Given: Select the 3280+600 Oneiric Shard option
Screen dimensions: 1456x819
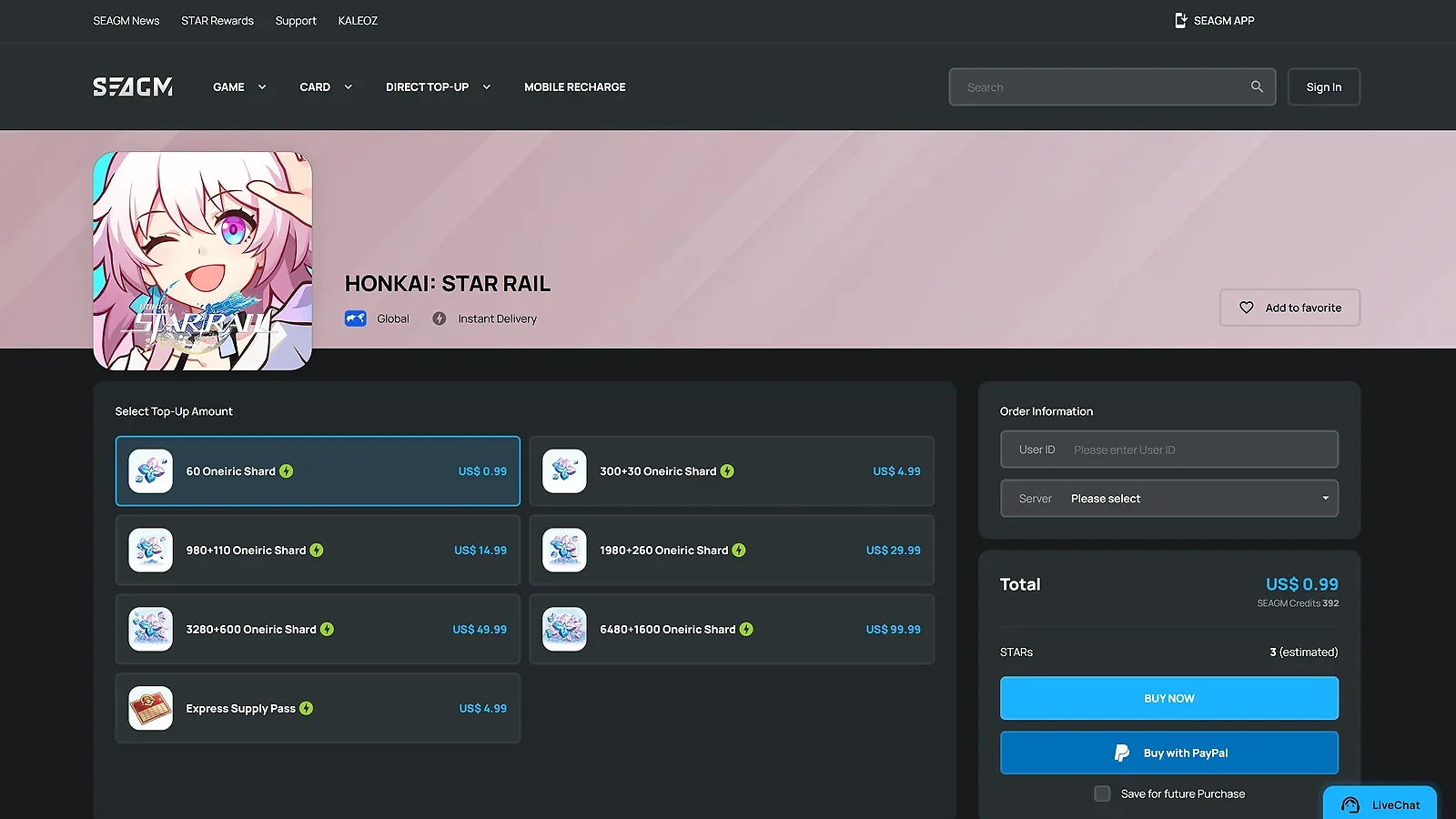Looking at the screenshot, I should (x=318, y=630).
